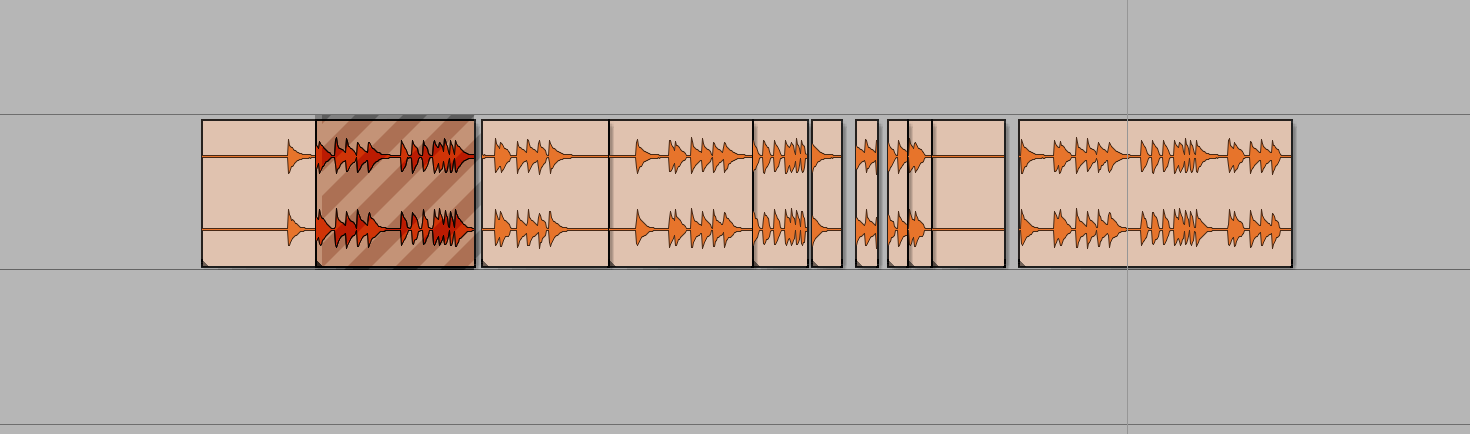Select the first clip with one trailing transient
The height and width of the screenshot is (434, 1470).
pyautogui.click(x=259, y=193)
